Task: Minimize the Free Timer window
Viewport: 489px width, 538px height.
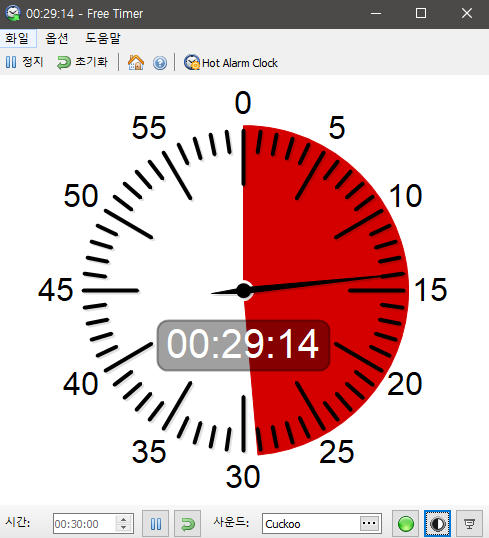Action: 376,14
